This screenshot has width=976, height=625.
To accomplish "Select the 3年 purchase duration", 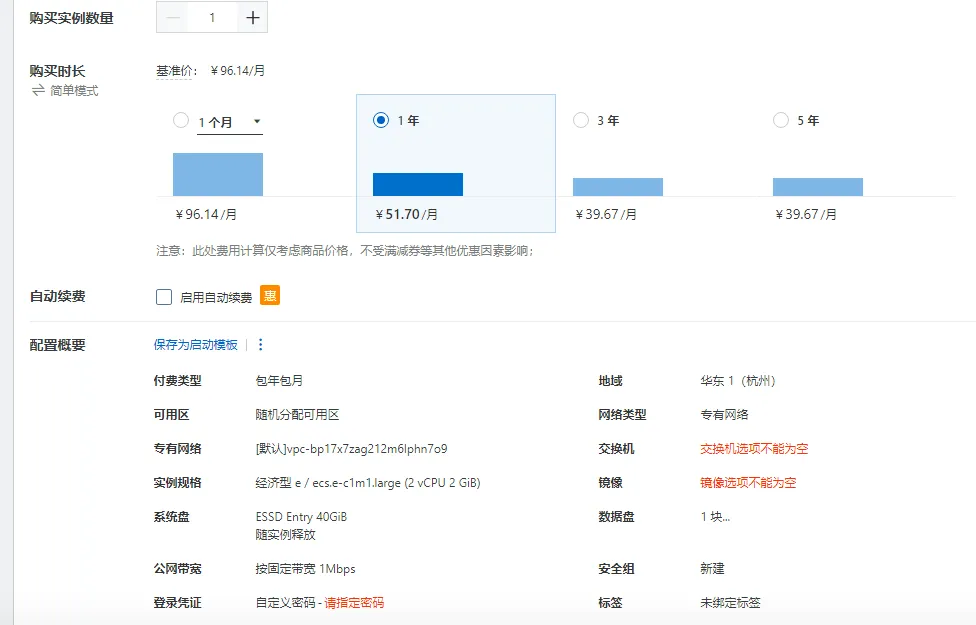I will (581, 119).
